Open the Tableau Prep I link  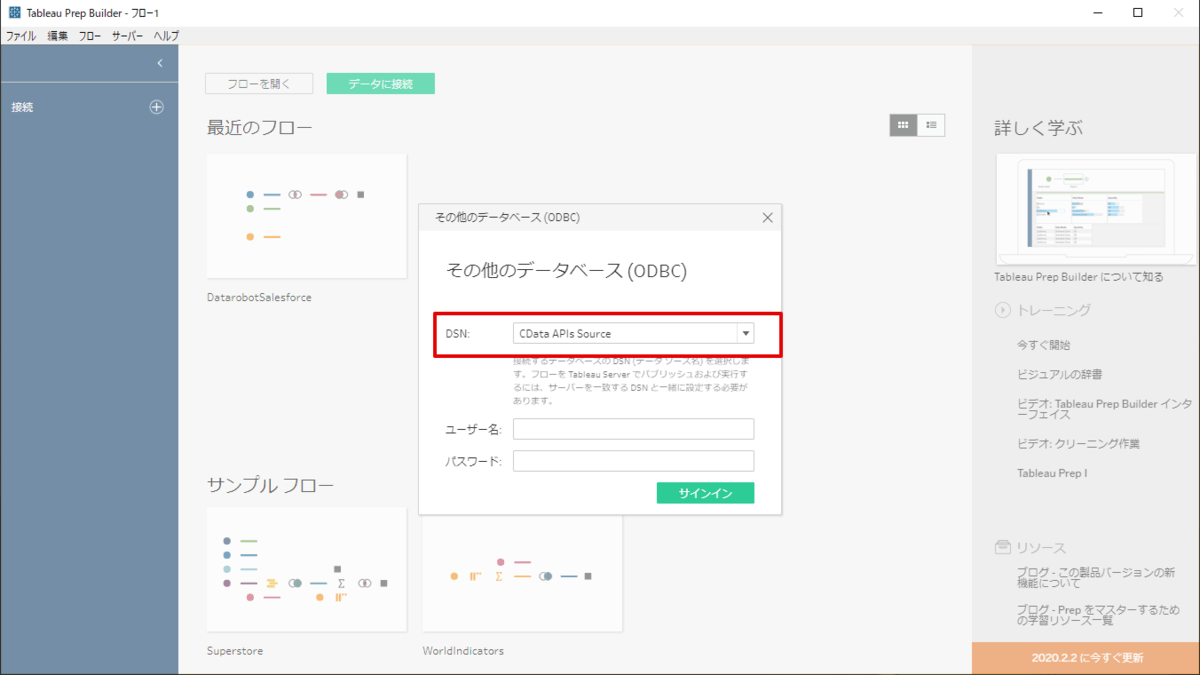click(1052, 472)
